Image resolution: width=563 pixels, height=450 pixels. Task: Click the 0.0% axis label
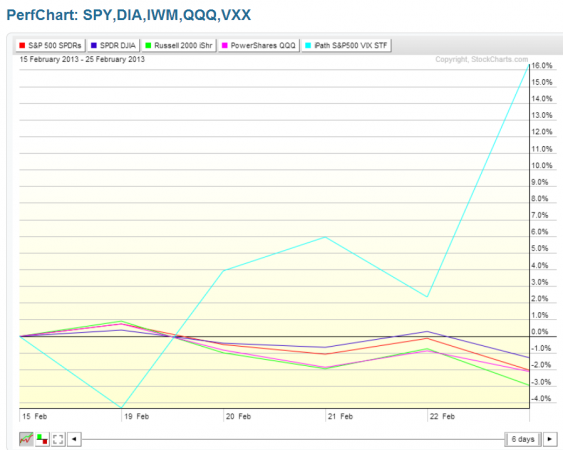click(540, 331)
